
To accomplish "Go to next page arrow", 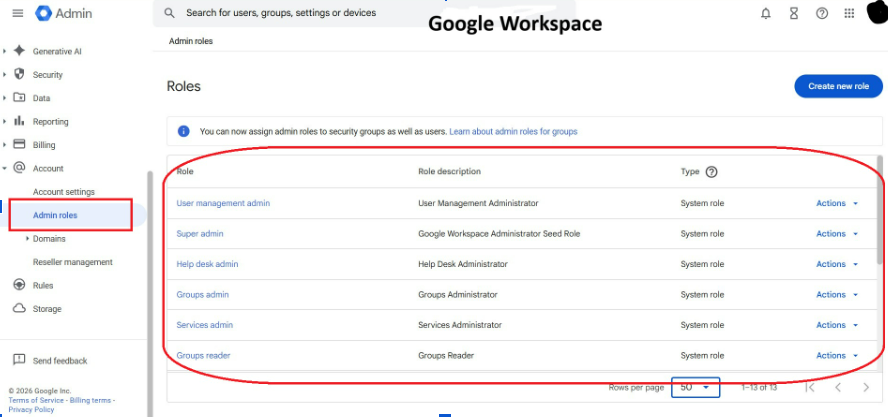I will point(865,388).
